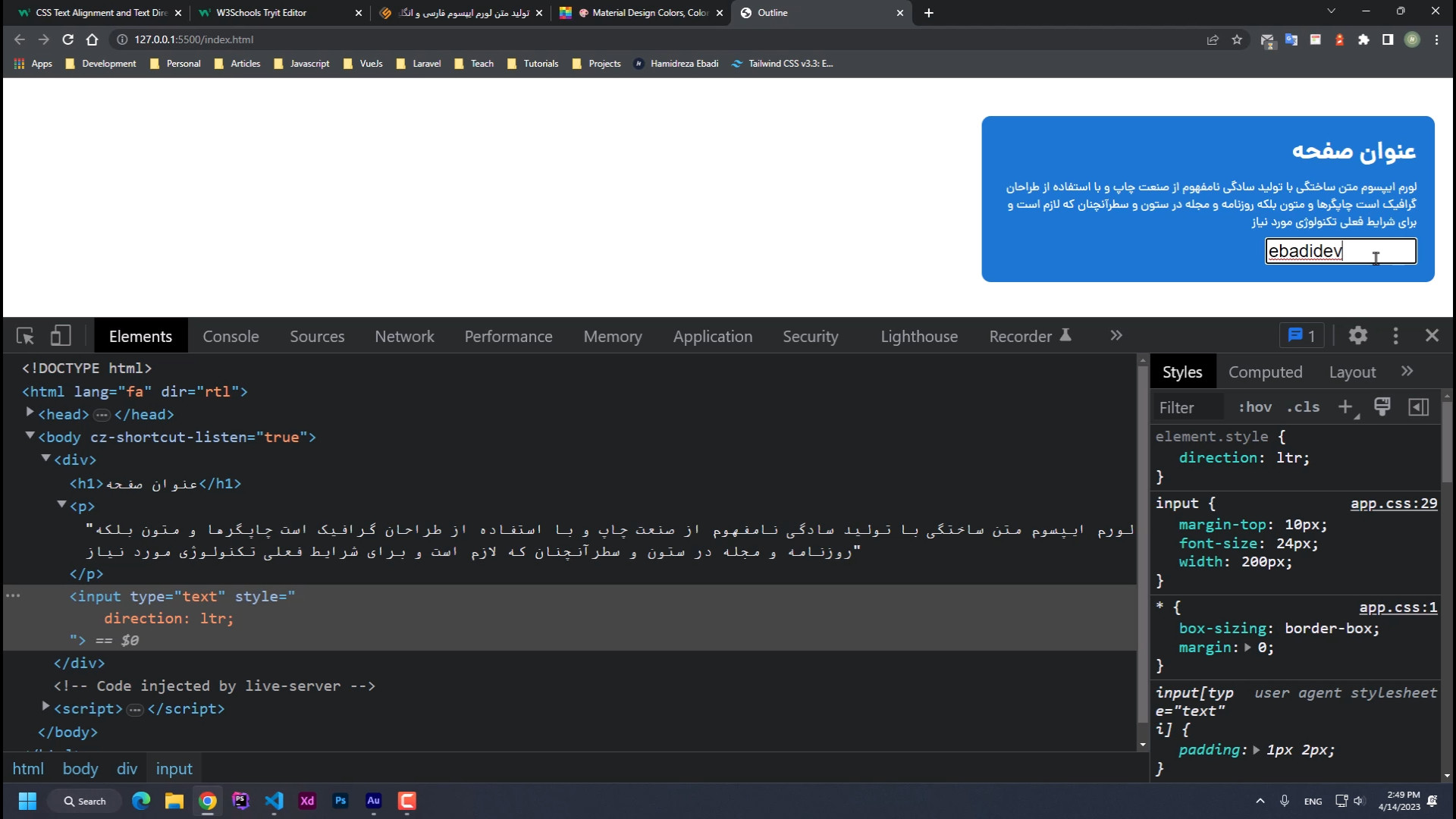Expand the head element node

pyautogui.click(x=30, y=413)
